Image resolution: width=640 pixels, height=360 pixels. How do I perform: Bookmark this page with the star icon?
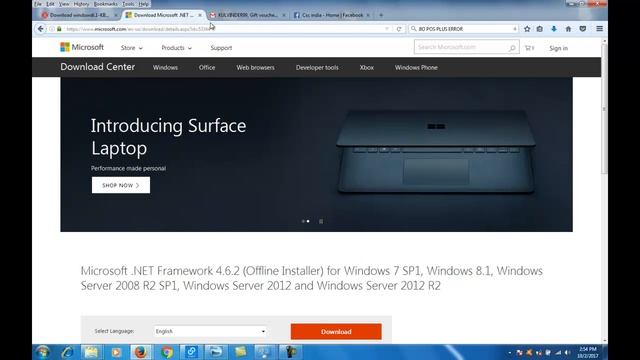(527, 29)
